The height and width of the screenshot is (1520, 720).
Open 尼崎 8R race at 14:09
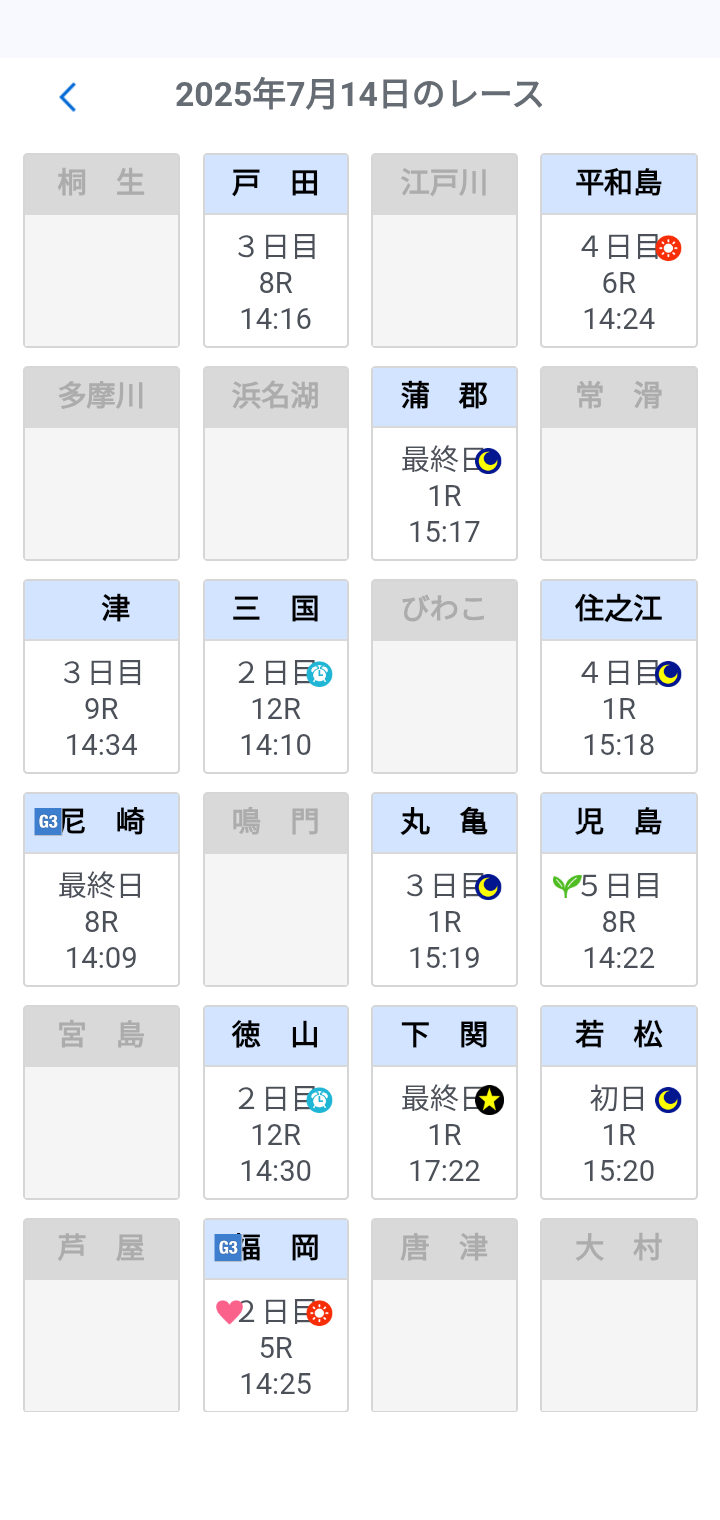tap(102, 923)
